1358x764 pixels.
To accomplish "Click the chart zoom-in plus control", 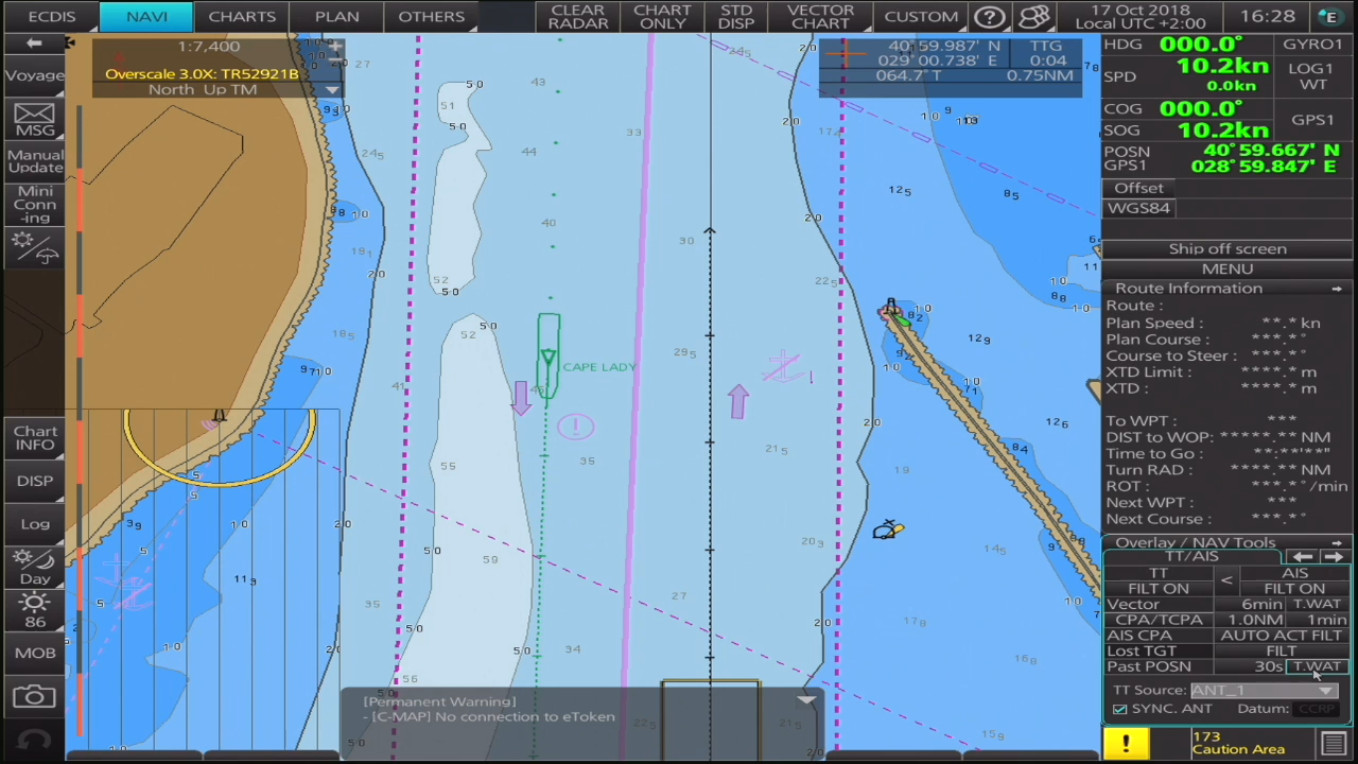I will point(335,47).
